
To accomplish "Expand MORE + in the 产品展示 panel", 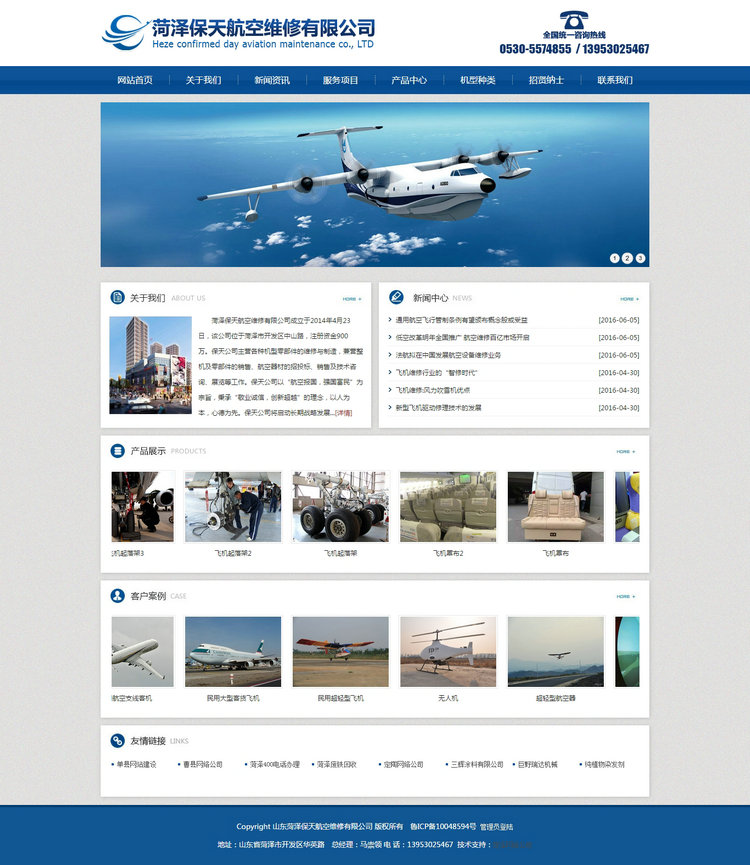I will (x=625, y=452).
